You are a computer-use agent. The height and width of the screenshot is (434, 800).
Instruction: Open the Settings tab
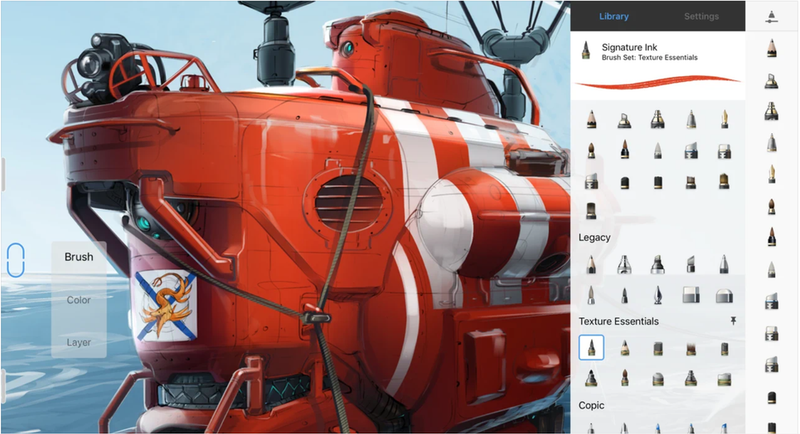point(701,16)
